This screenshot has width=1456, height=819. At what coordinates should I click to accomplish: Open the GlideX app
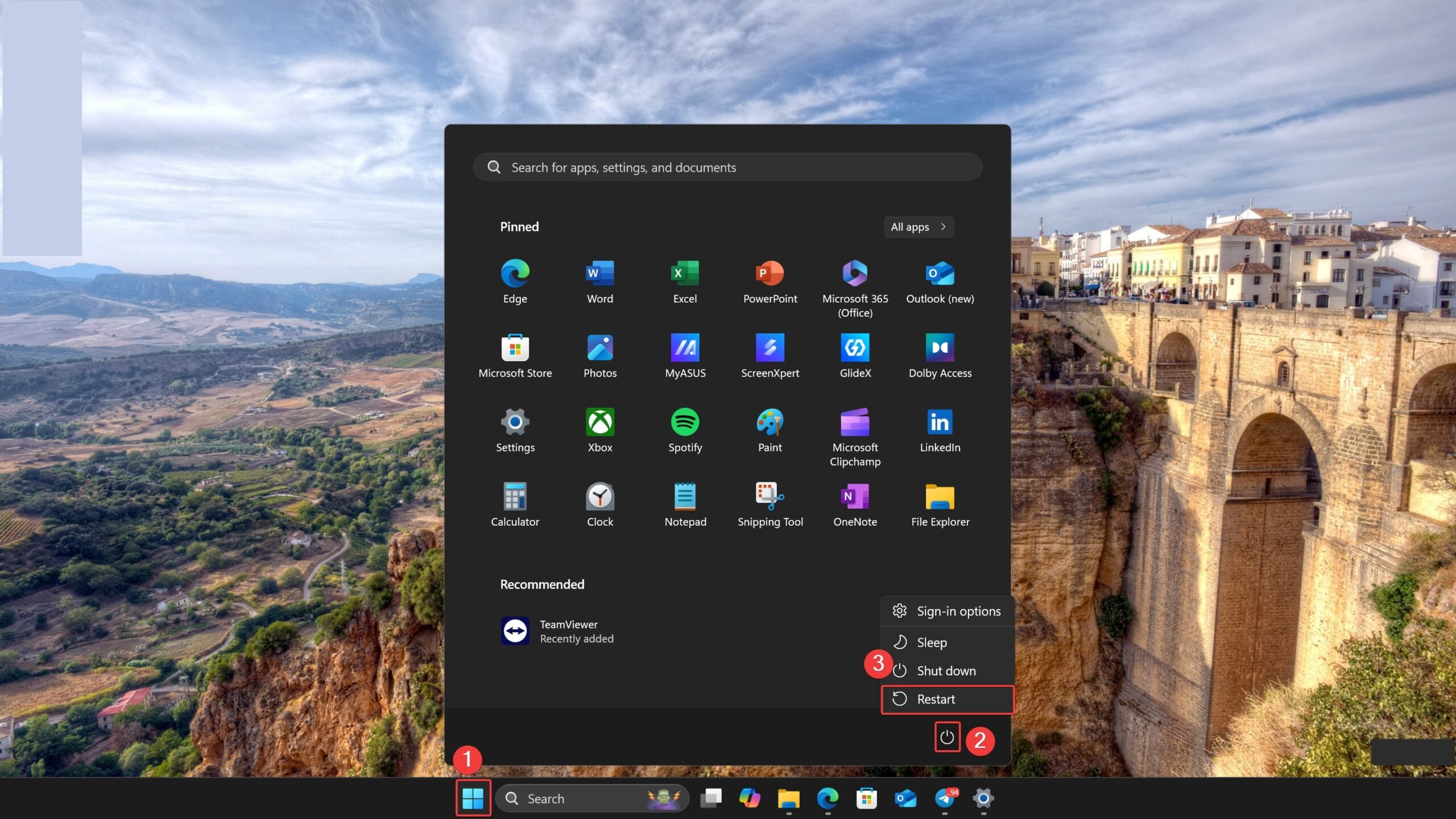855,357
